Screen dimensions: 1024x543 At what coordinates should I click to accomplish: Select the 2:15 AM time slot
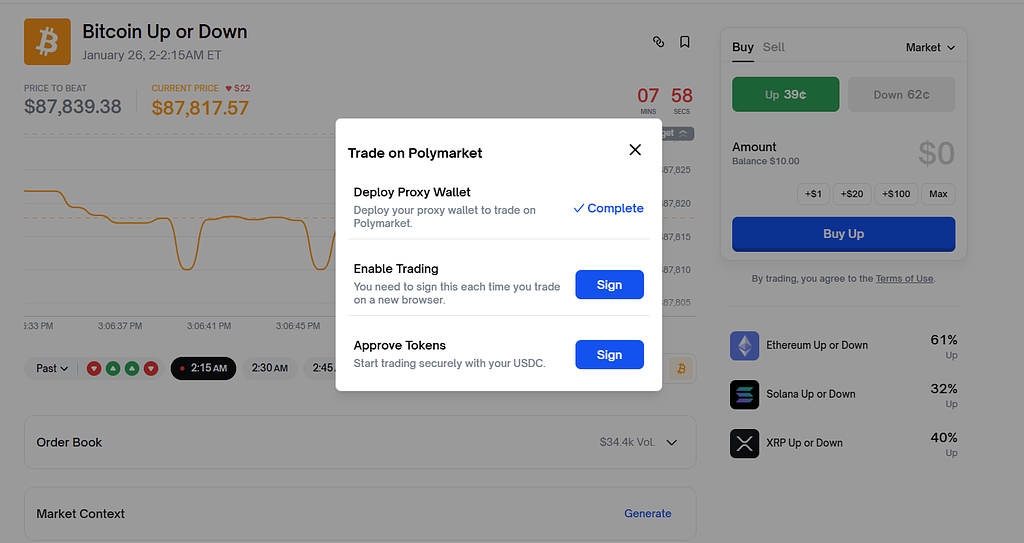(204, 369)
